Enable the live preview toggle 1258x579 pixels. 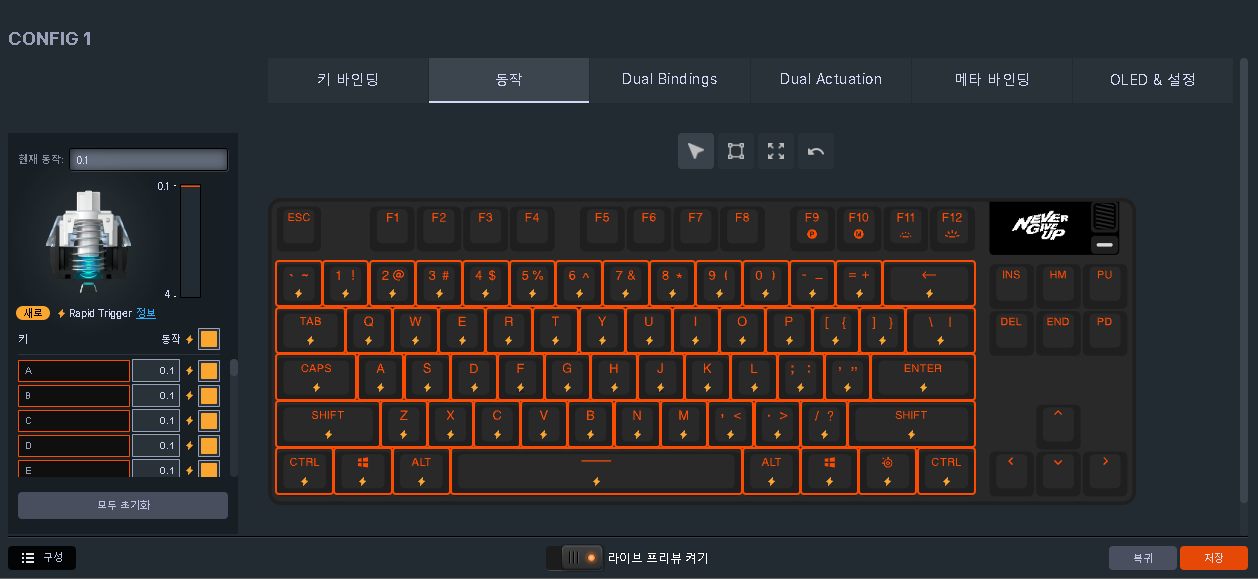coord(575,558)
